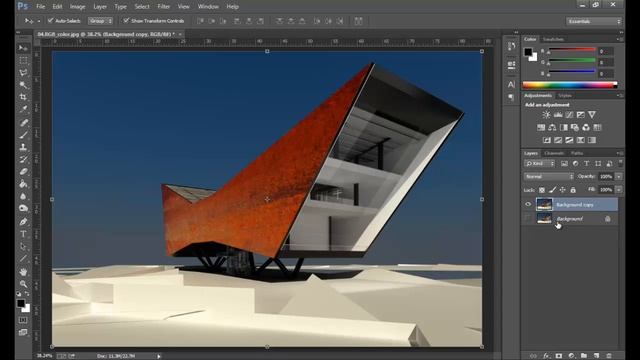640x360 pixels.
Task: Show the Background layer visibility
Action: click(528, 219)
